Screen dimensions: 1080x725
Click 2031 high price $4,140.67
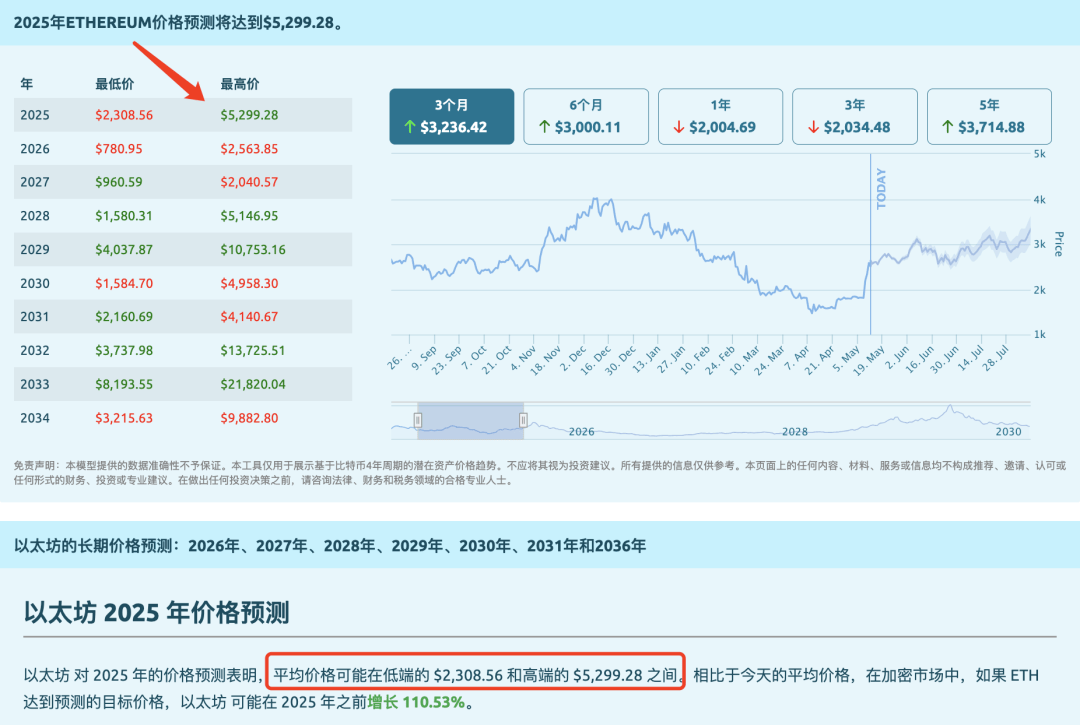pos(249,317)
